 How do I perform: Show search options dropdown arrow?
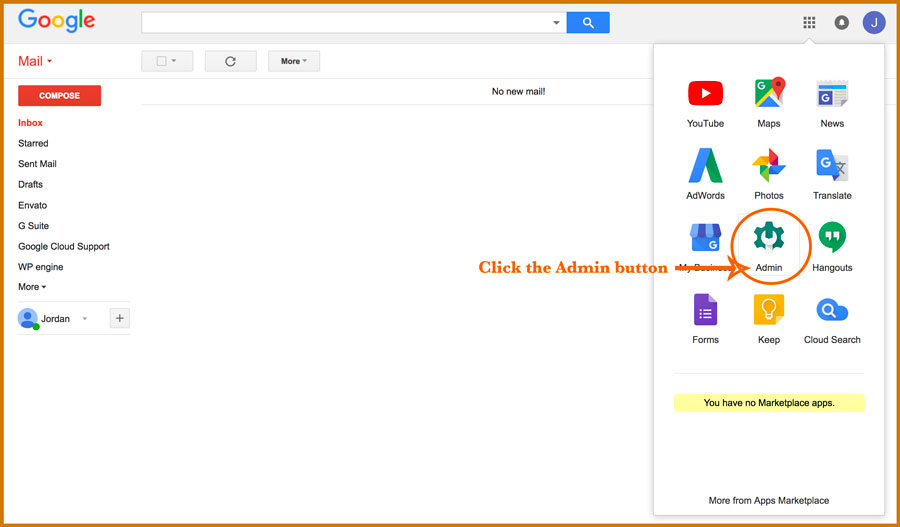[x=556, y=23]
